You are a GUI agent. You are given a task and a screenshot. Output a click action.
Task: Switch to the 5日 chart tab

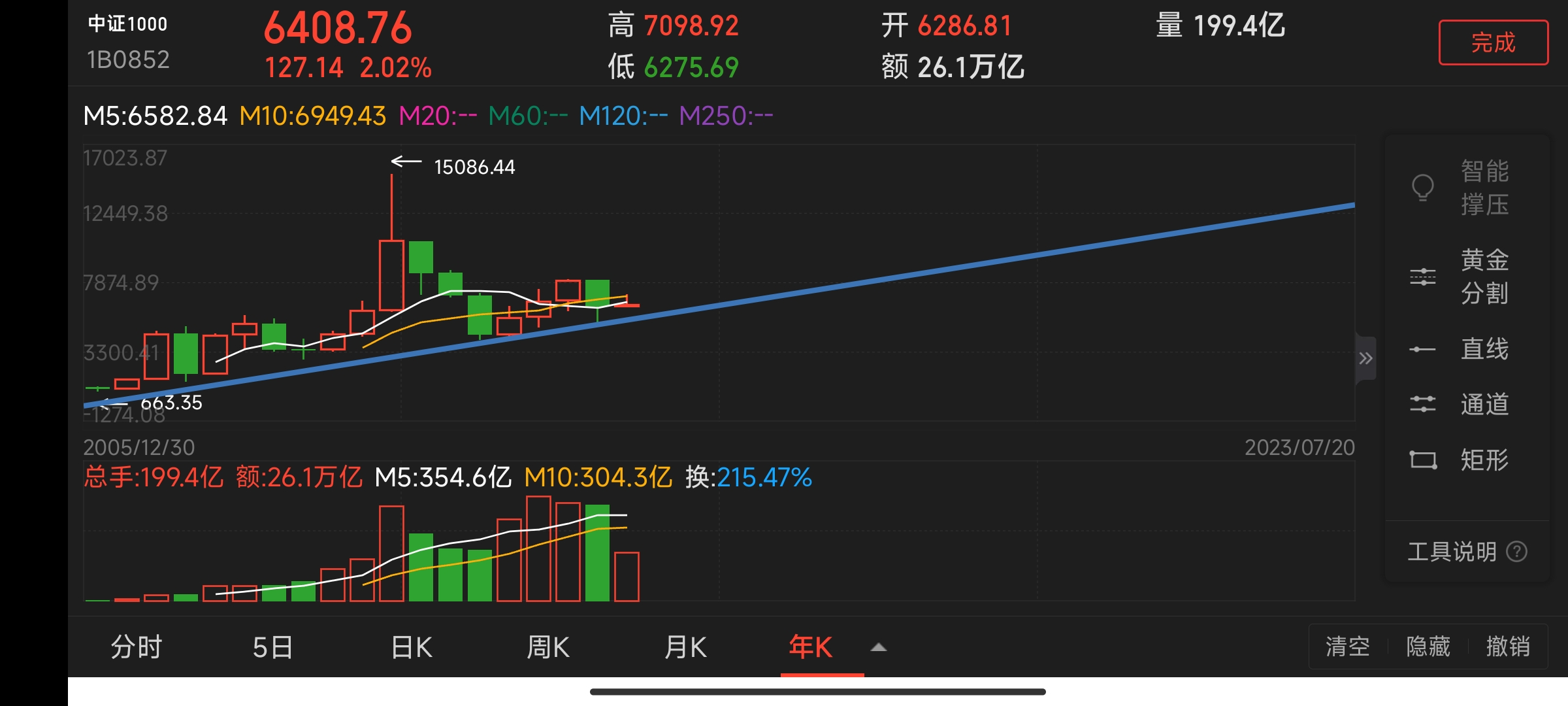tap(273, 647)
